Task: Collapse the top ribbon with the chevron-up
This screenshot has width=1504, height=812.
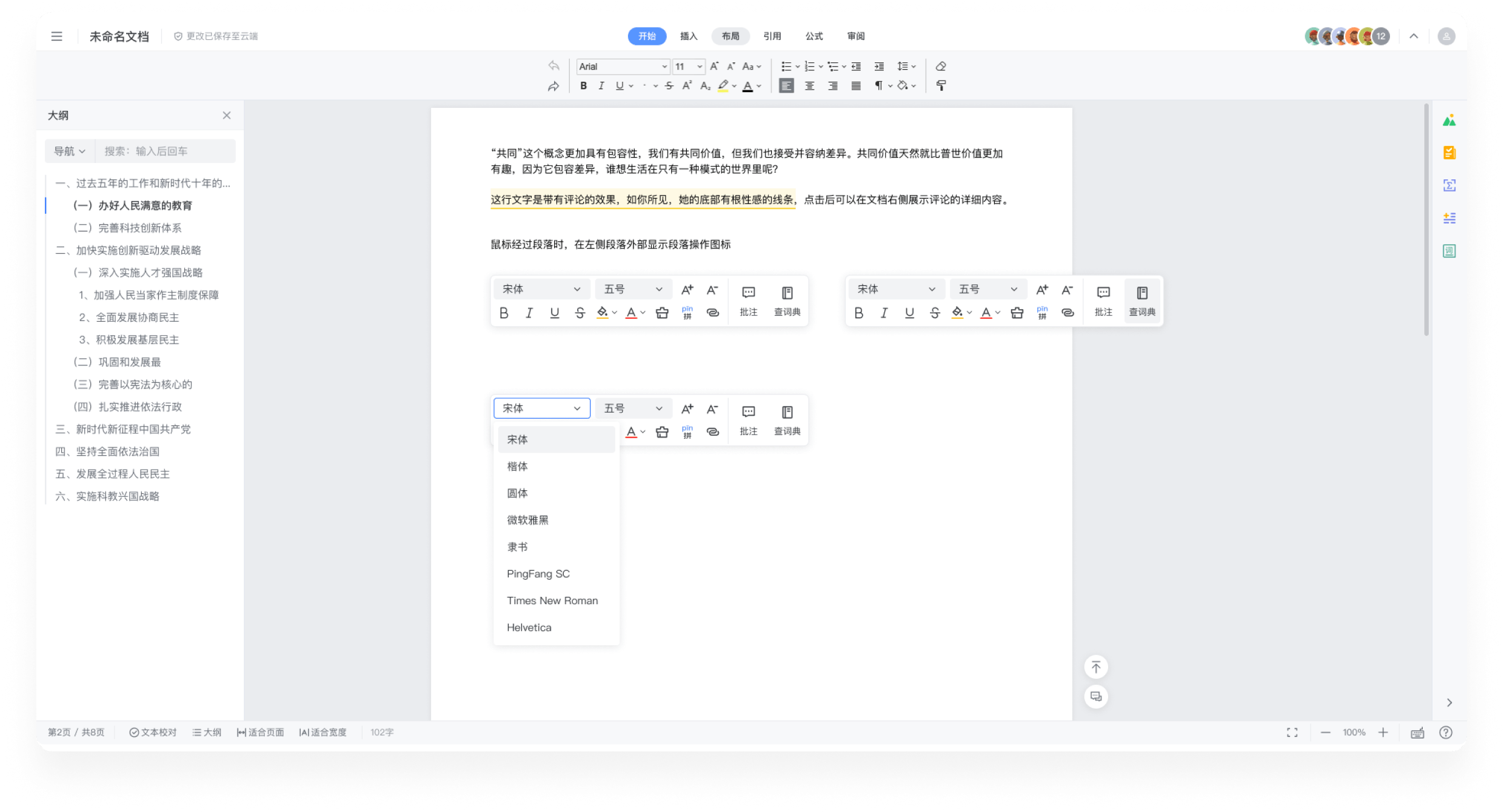Action: [x=1414, y=36]
